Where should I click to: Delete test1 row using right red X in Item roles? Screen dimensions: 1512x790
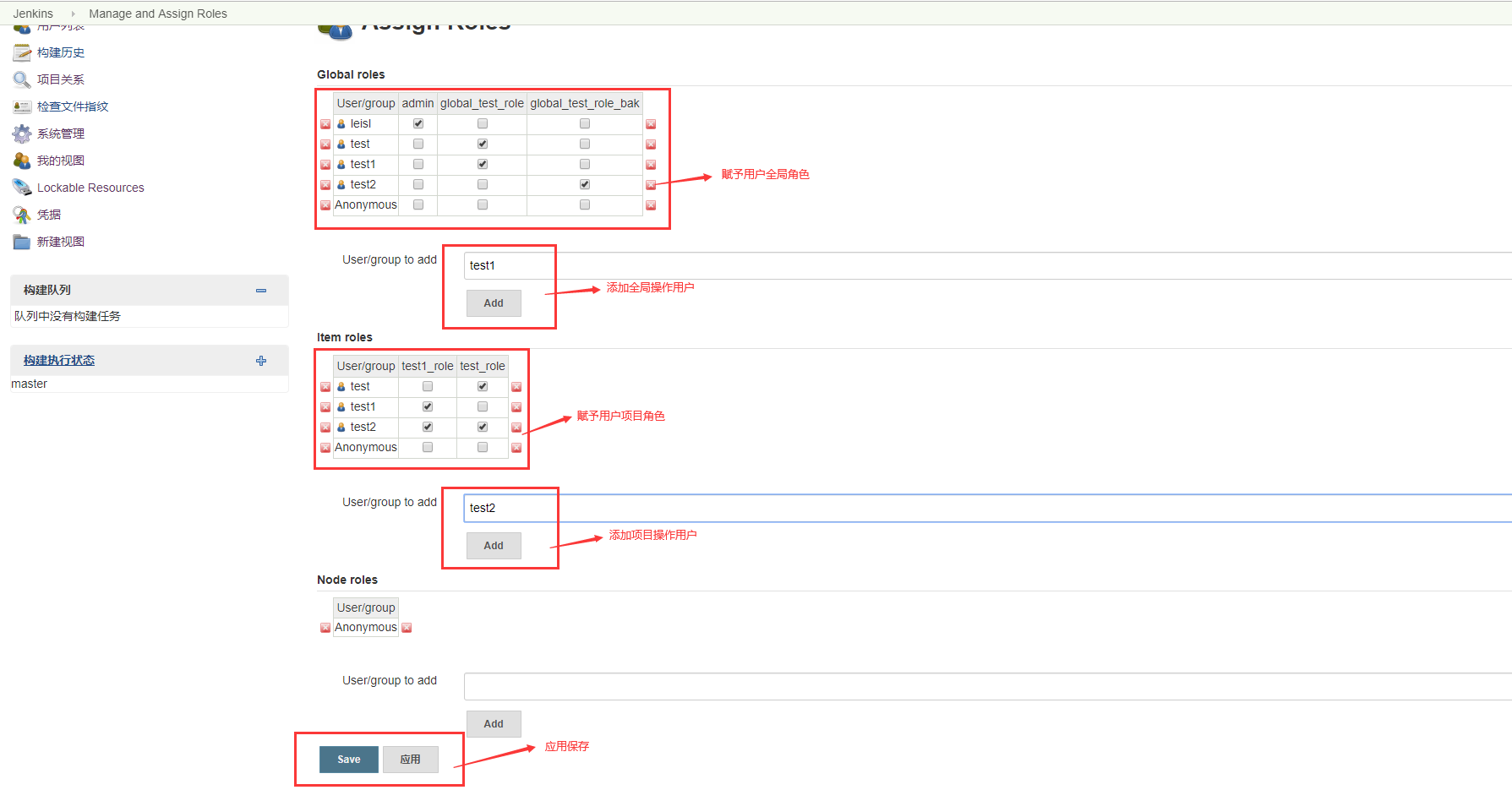pyautogui.click(x=516, y=407)
